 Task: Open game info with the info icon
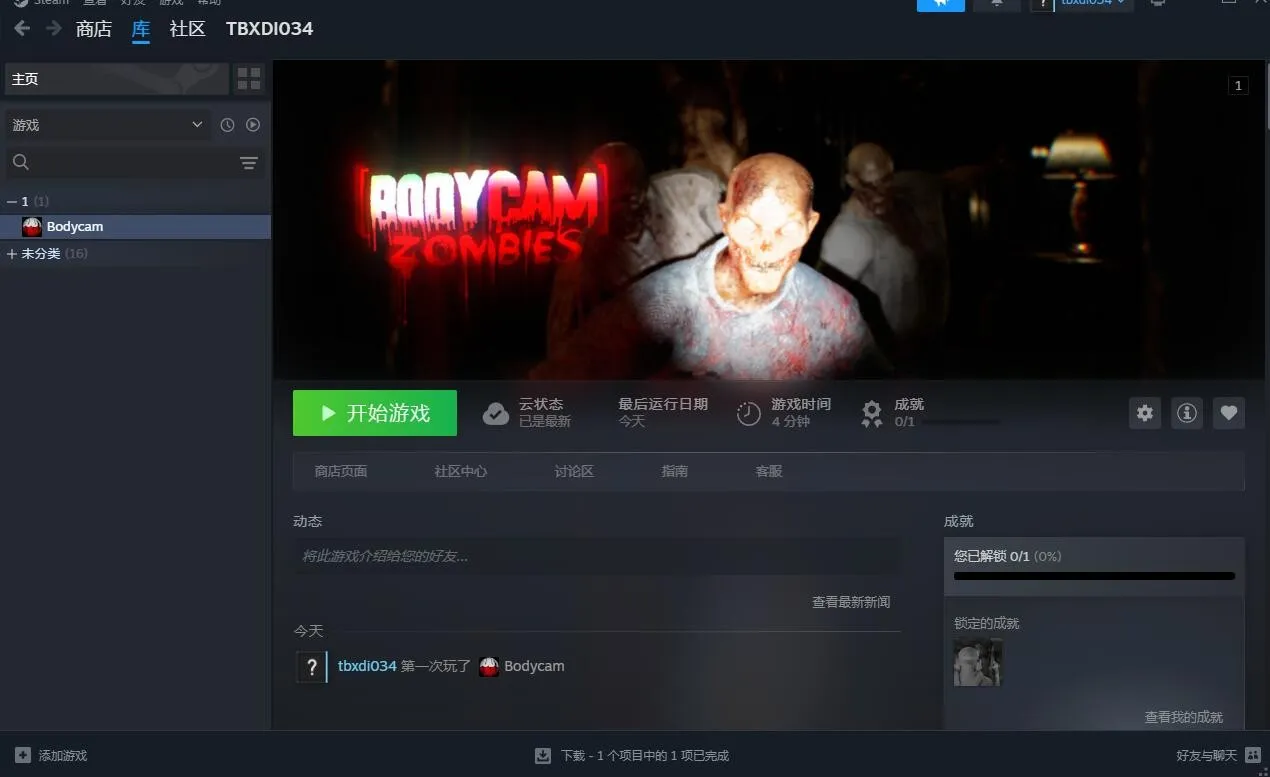point(1187,413)
